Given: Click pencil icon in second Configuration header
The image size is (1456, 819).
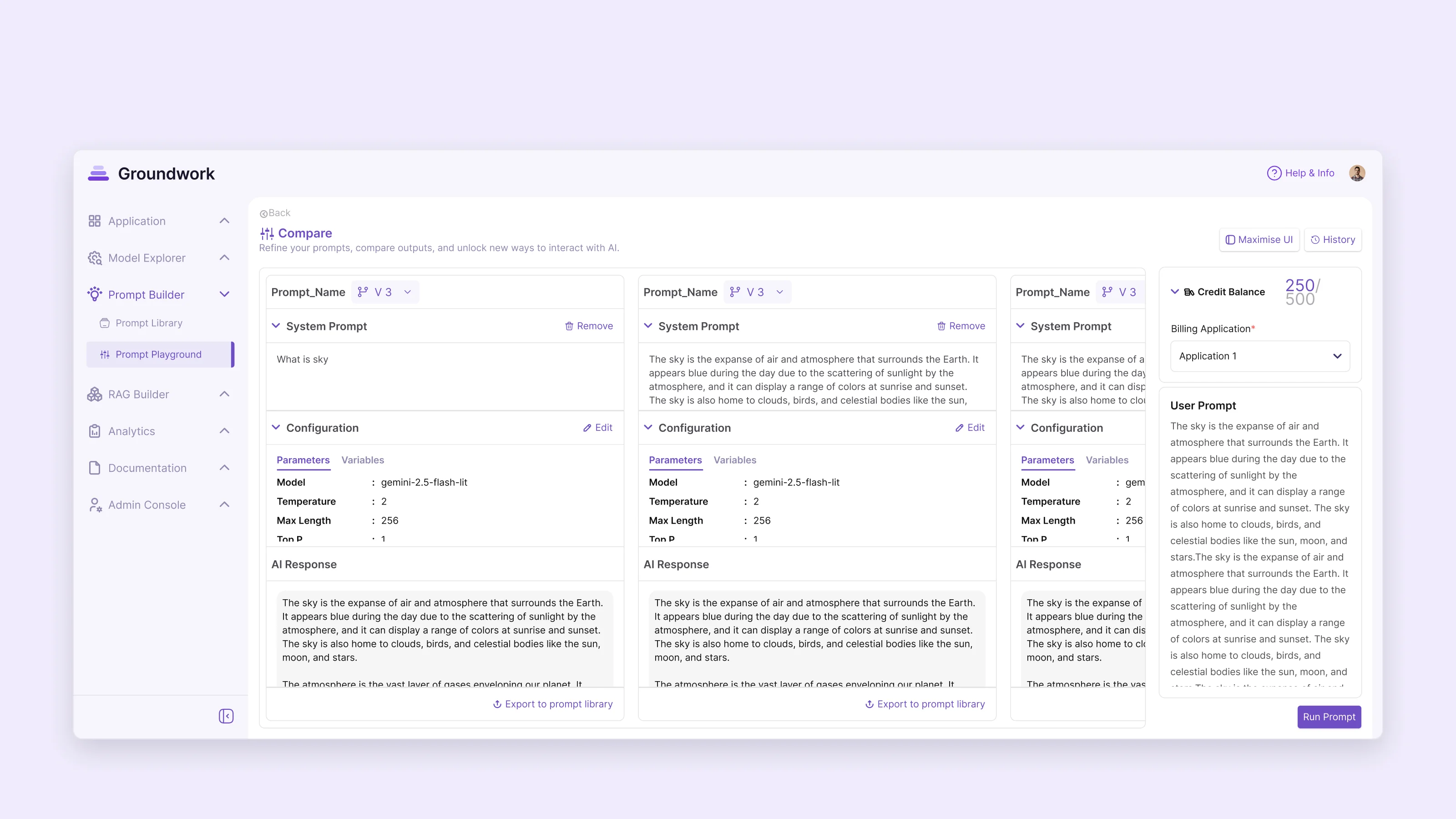Looking at the screenshot, I should (959, 428).
